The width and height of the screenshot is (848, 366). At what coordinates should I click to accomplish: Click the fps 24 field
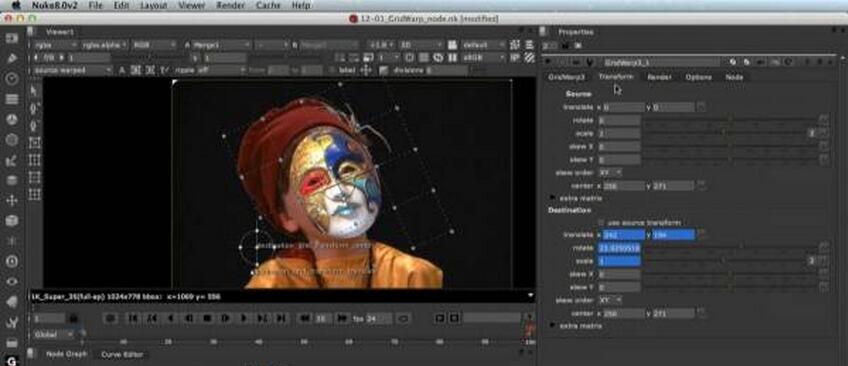379,319
